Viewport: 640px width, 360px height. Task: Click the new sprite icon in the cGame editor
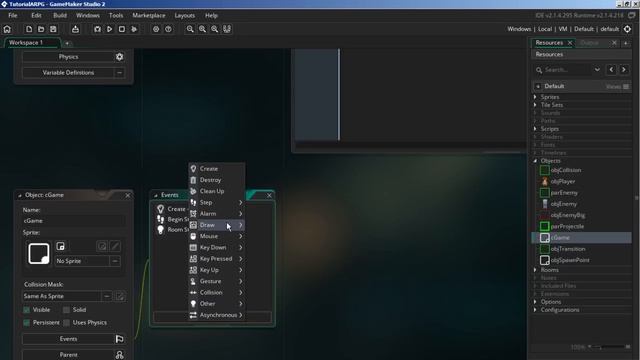tap(60, 246)
